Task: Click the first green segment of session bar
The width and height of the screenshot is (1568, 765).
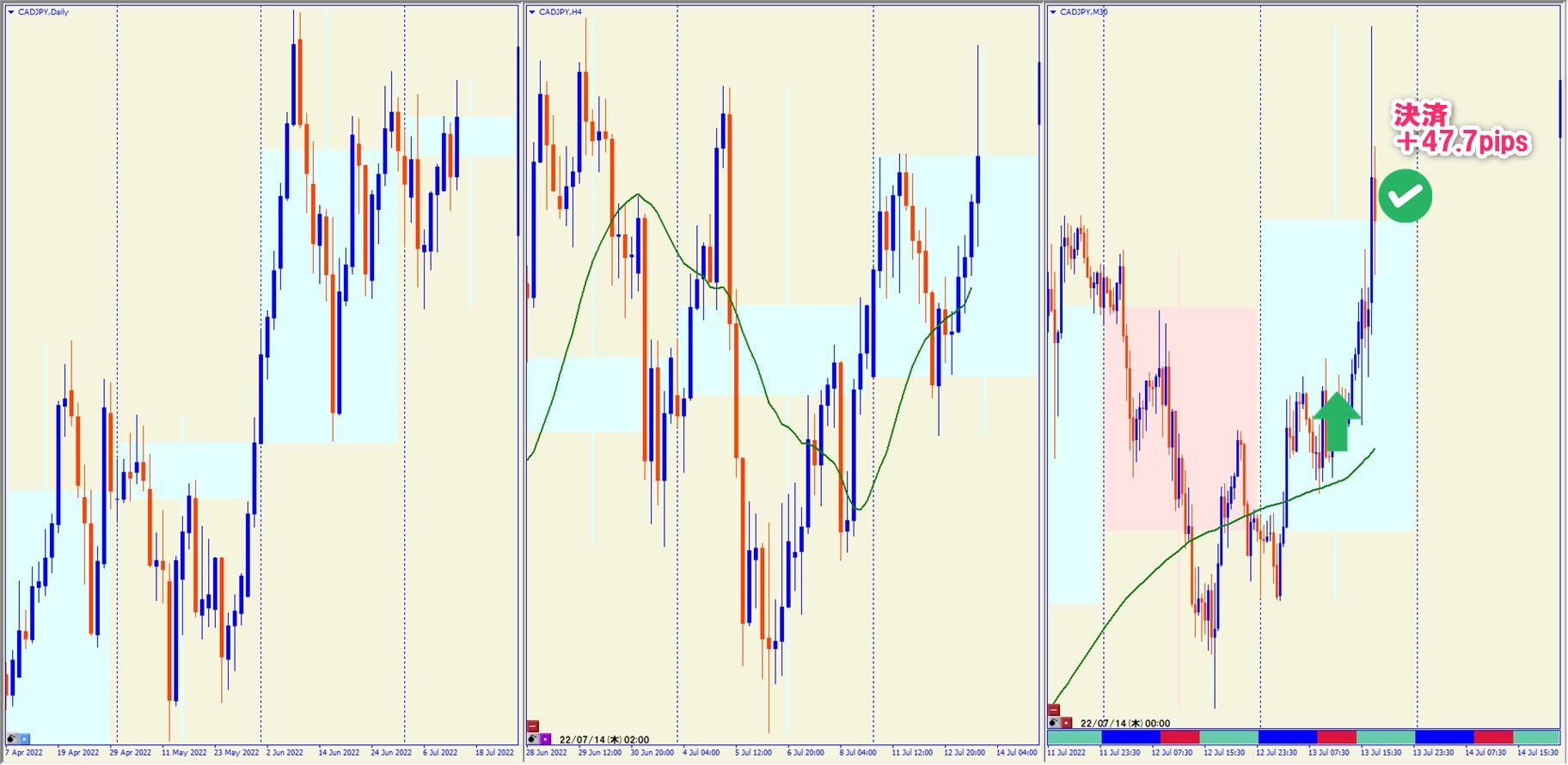Action: pos(1074,737)
